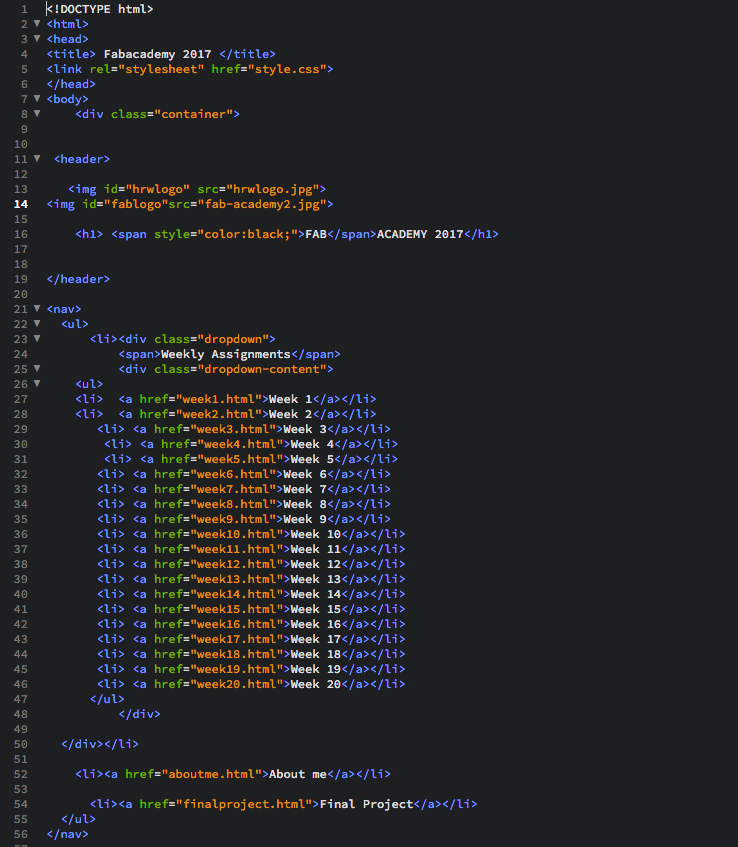Collapse the dropdown-content fold arrow on line 25
The height and width of the screenshot is (847, 738).
click(x=37, y=368)
